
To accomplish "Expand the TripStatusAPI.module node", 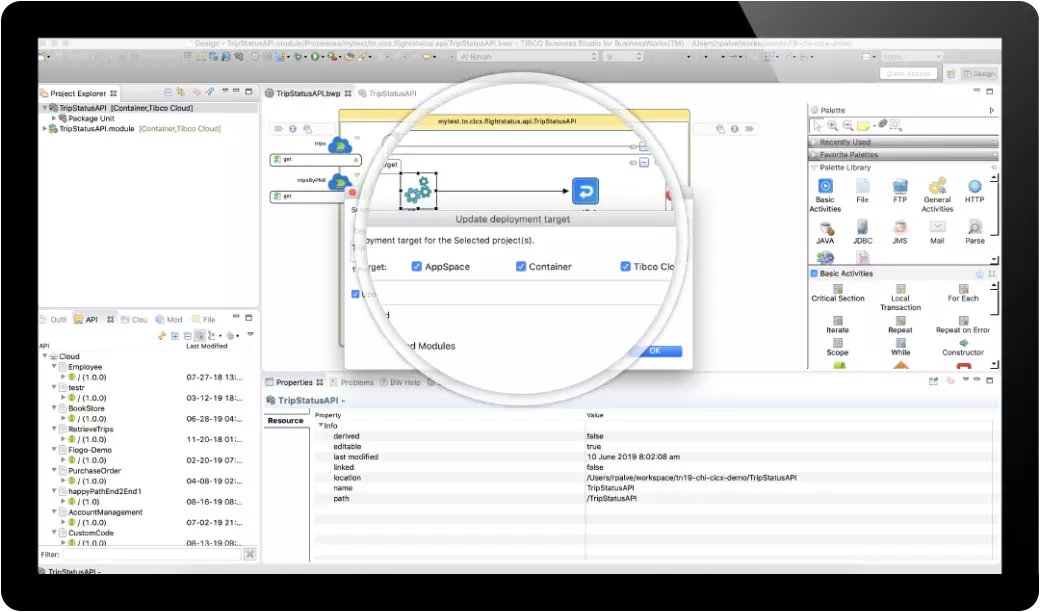I will pyautogui.click(x=44, y=129).
